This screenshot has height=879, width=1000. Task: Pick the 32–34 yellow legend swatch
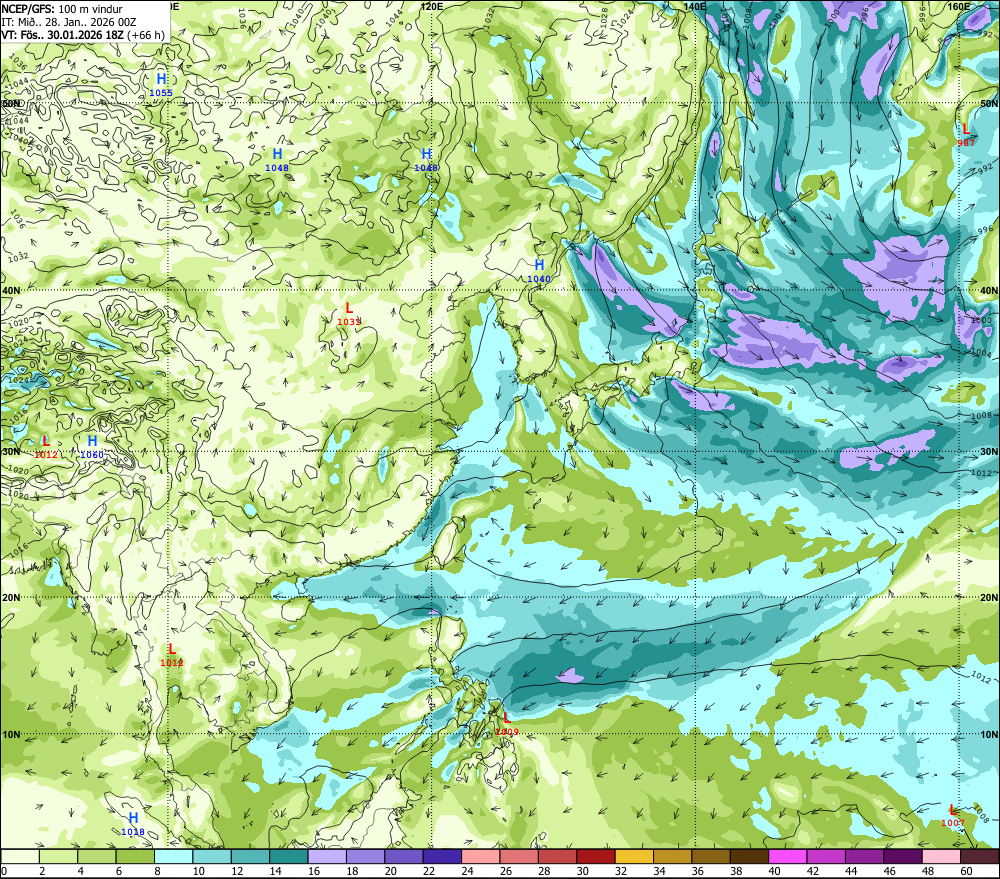point(634,856)
